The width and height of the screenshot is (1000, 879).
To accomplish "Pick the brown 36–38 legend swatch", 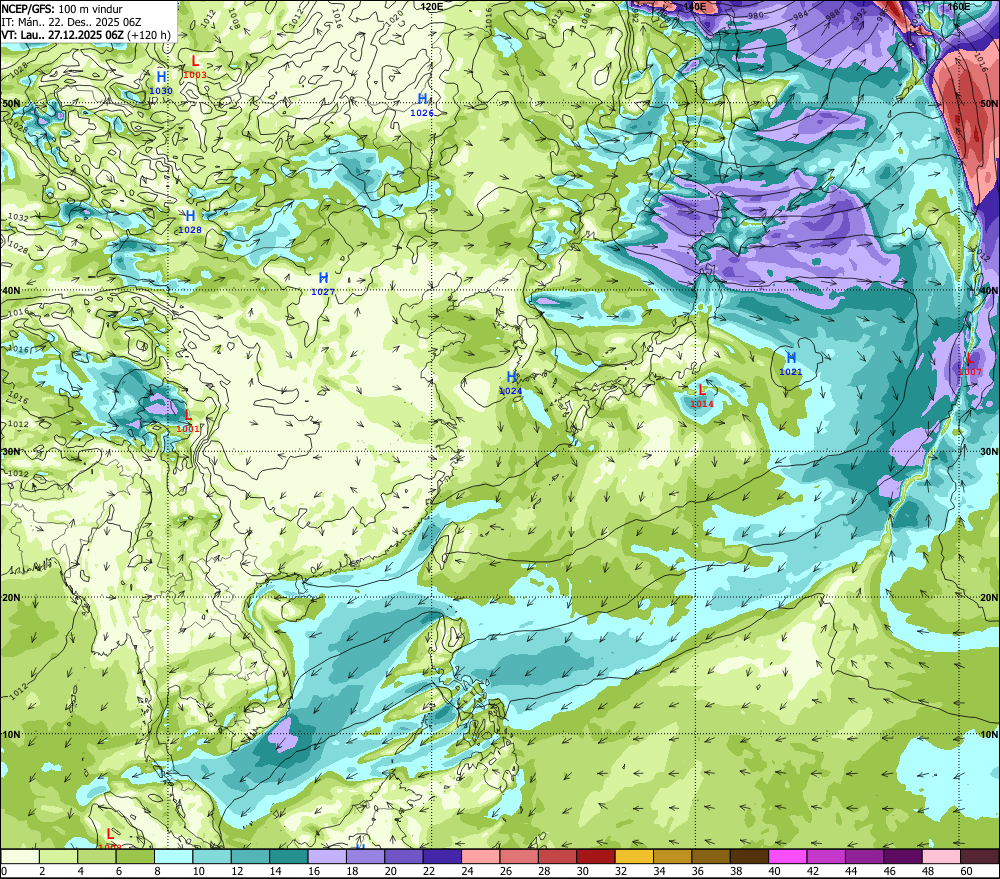I will click(710, 857).
